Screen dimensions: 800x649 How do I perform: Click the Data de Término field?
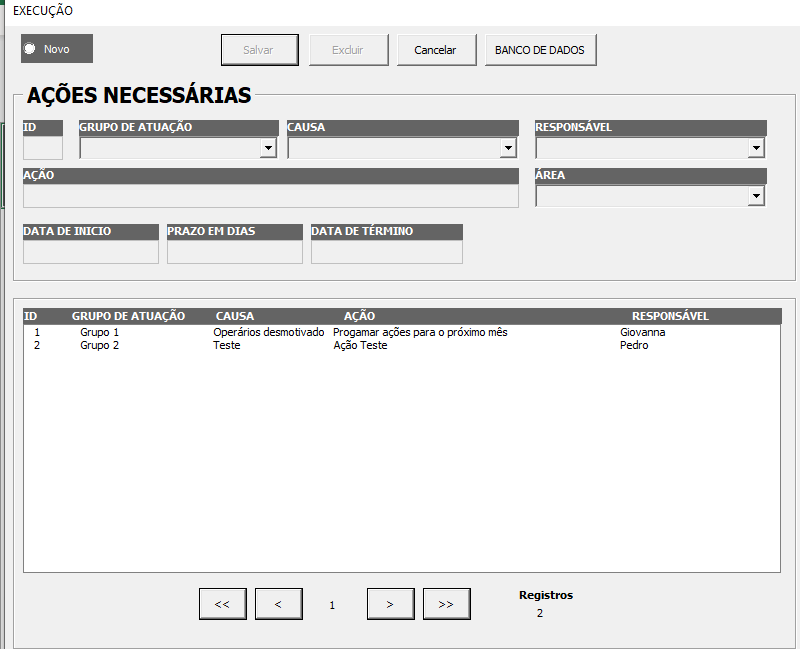[387, 252]
